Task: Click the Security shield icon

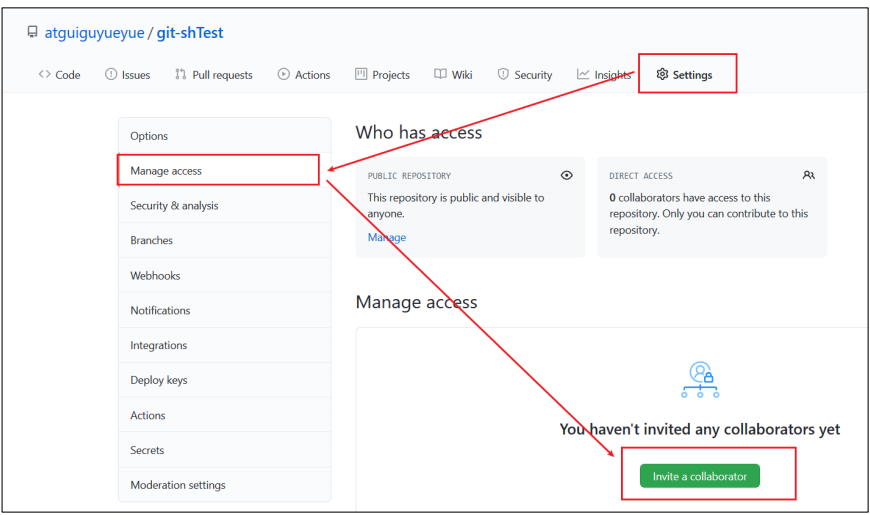Action: point(503,74)
